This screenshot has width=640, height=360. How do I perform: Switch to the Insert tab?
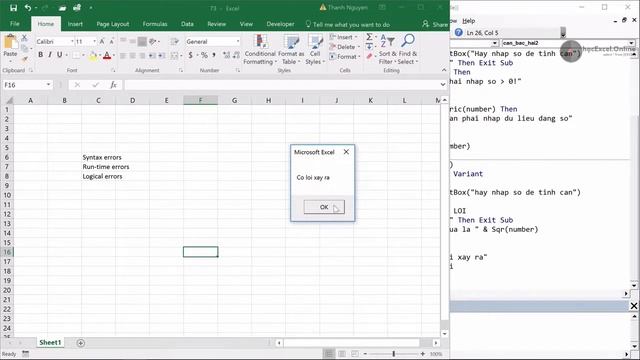[x=75, y=24]
